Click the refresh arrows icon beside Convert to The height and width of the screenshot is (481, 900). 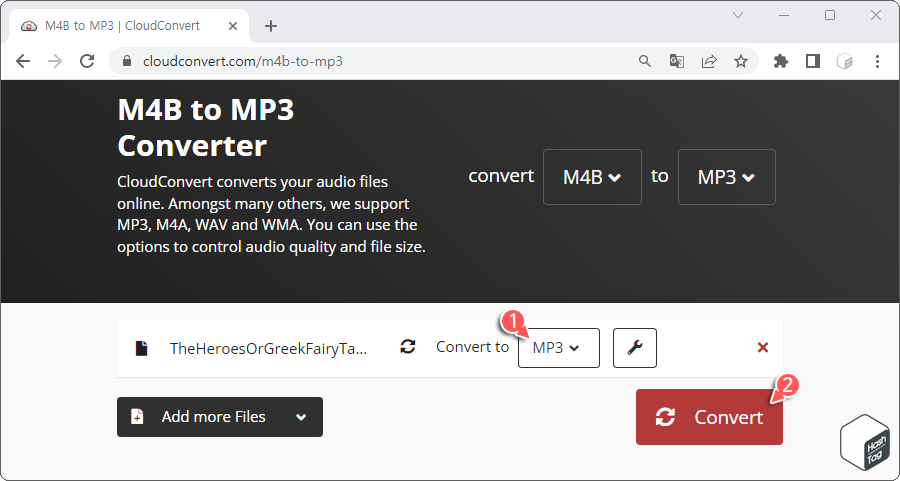(408, 347)
